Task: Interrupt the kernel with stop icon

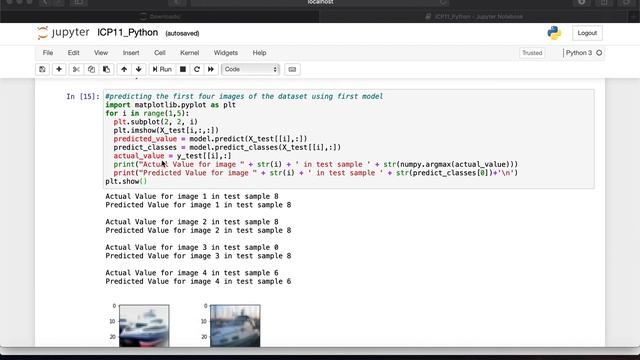Action: coord(183,69)
